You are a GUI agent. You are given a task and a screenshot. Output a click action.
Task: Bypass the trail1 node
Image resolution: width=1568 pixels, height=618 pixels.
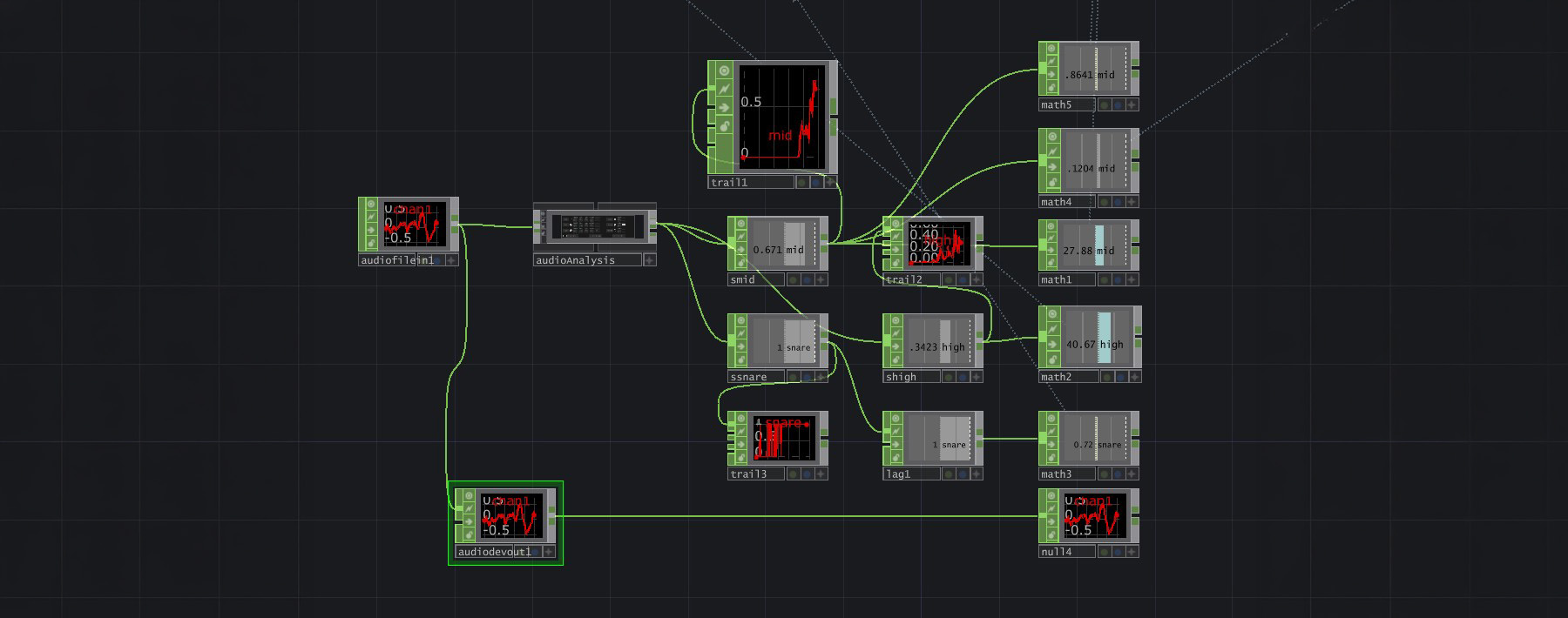pos(724,108)
